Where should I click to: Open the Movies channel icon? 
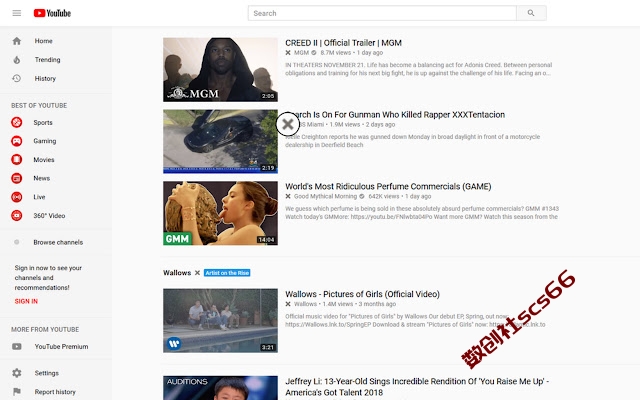(x=17, y=160)
